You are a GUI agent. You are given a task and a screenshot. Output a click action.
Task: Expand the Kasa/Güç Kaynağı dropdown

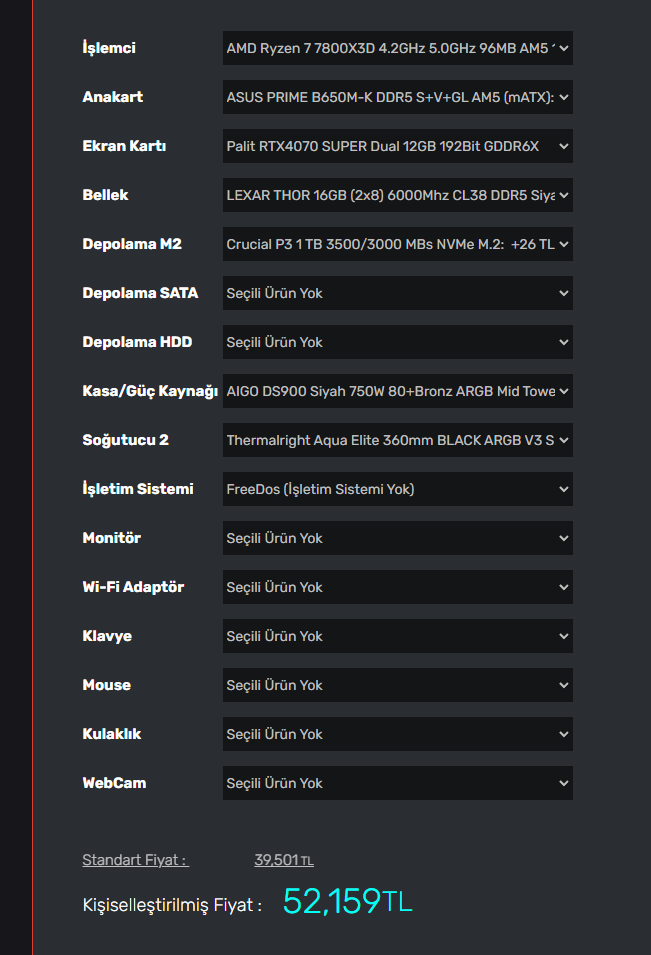(x=397, y=391)
